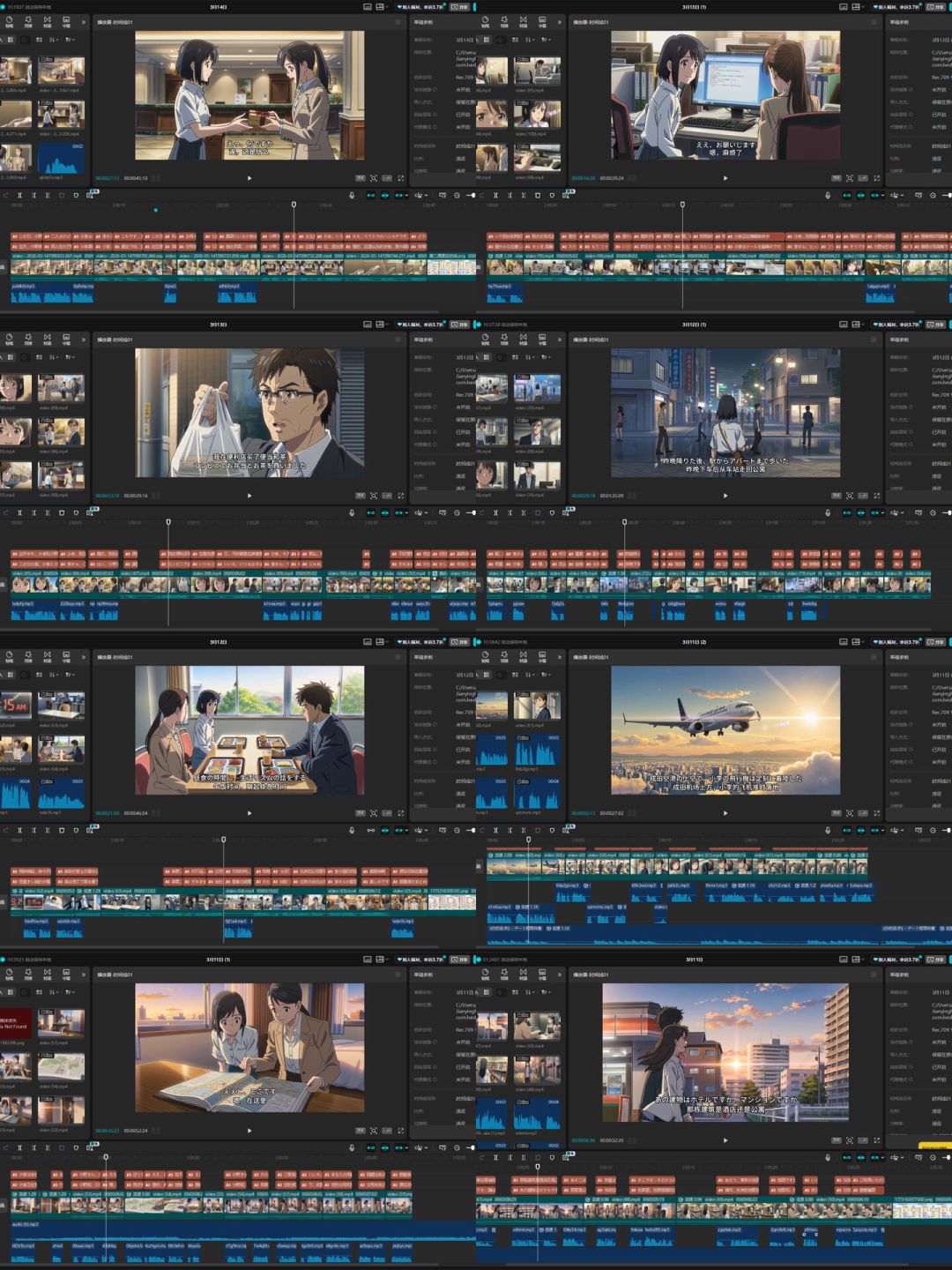The image size is (952, 1270).
Task: Click delete-left trim icon in 3月14日 timeline toolbar
Action: coord(33,195)
